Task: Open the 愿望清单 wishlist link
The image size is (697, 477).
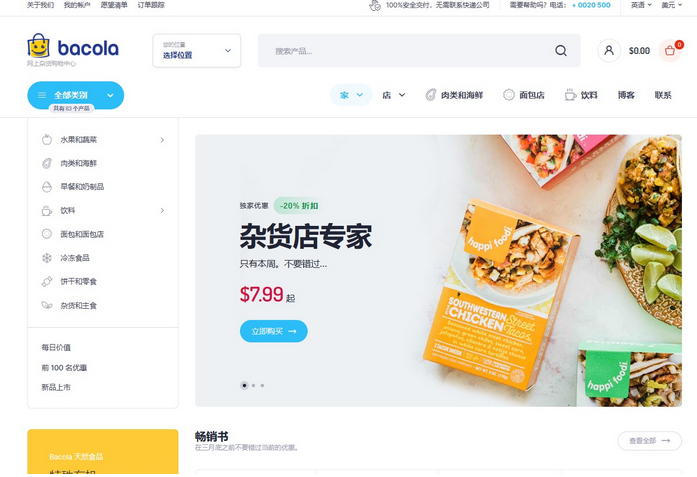Action: pyautogui.click(x=114, y=5)
